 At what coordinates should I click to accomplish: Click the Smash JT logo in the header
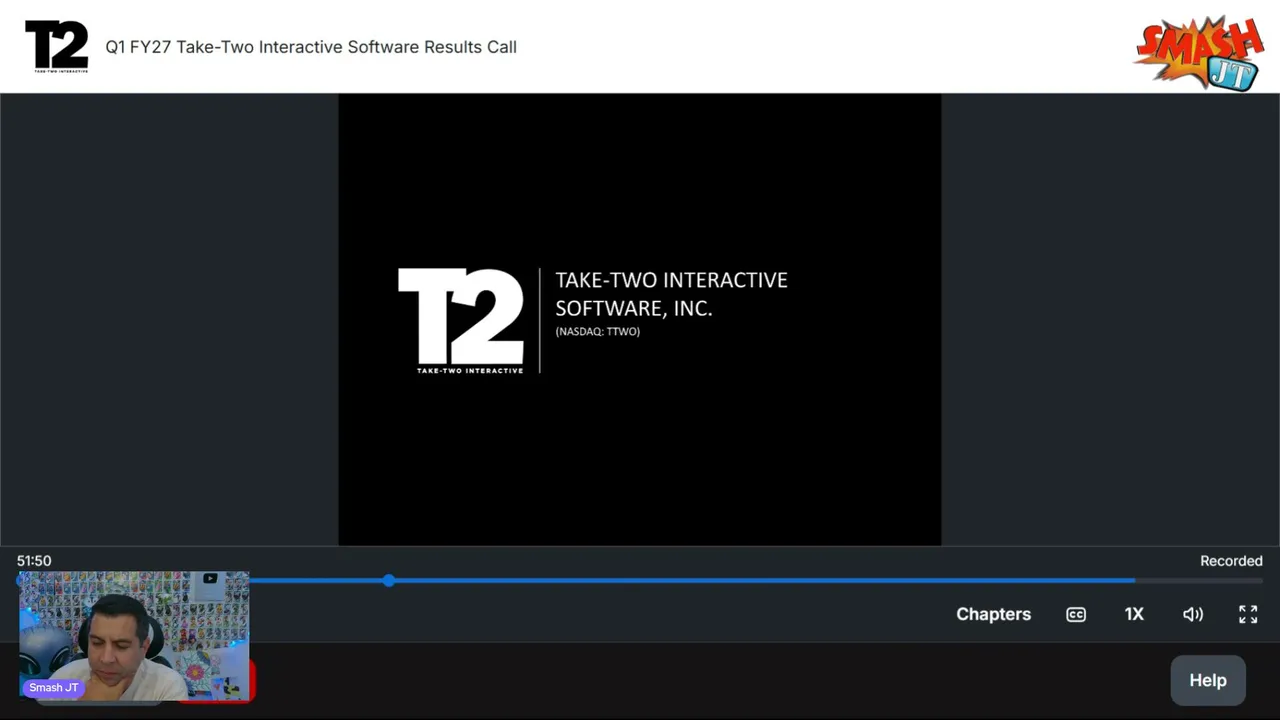click(x=1199, y=52)
